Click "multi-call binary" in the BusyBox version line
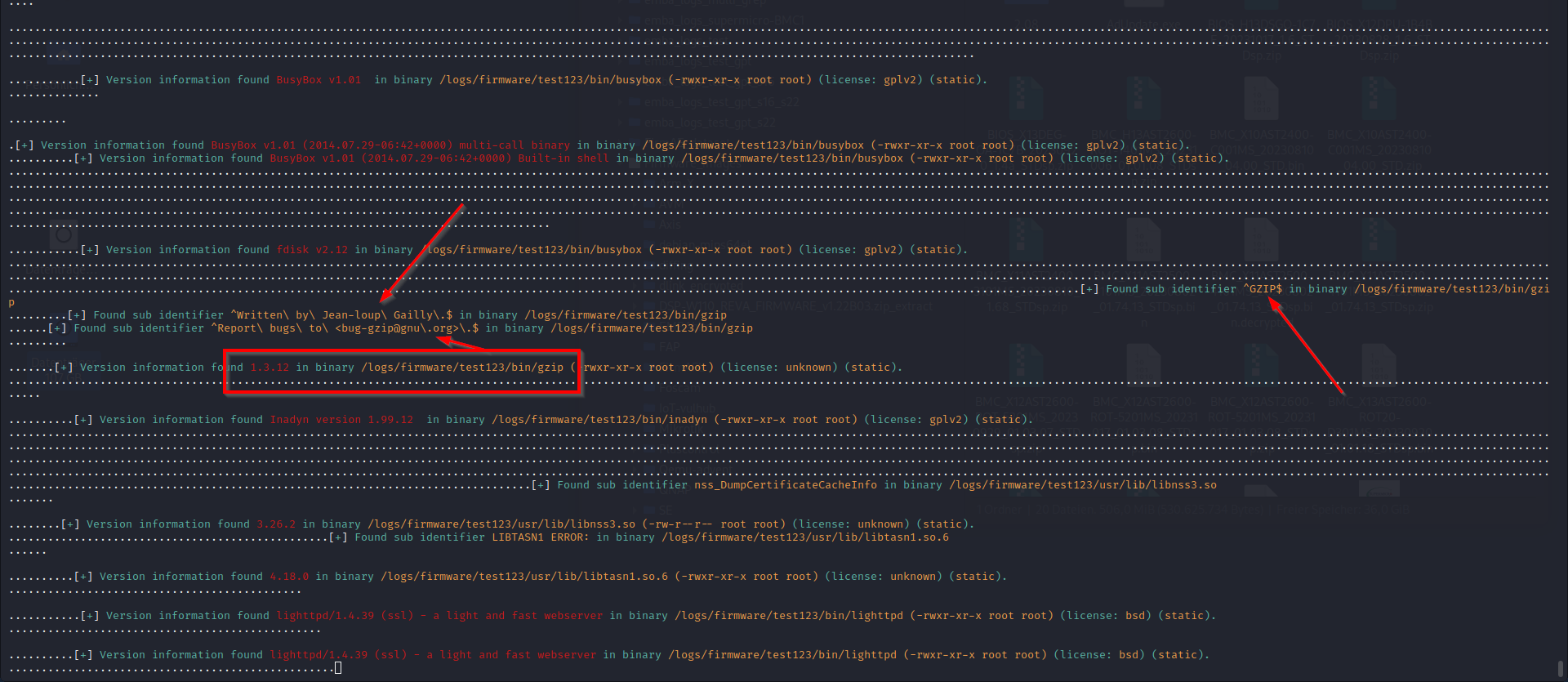 click(x=514, y=145)
